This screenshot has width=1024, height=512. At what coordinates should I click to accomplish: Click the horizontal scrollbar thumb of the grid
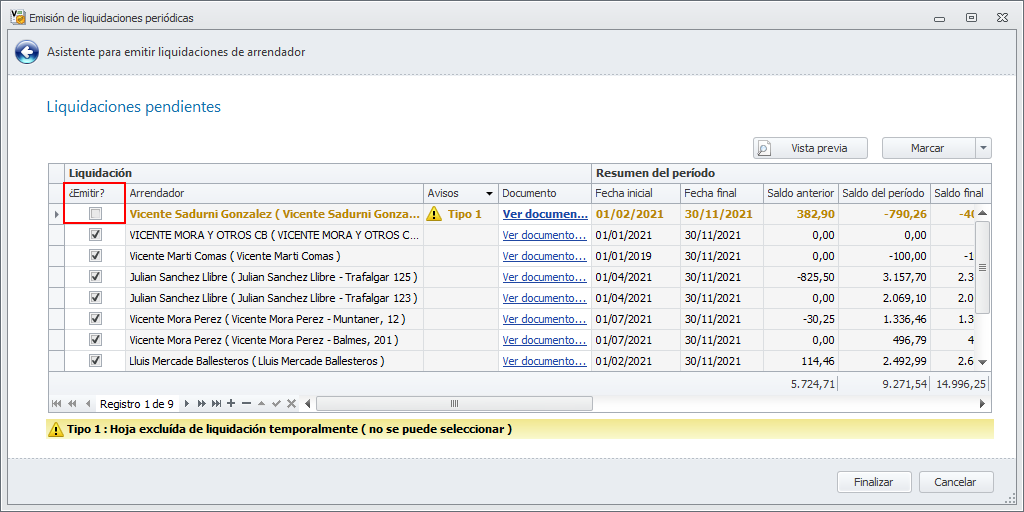pos(454,404)
